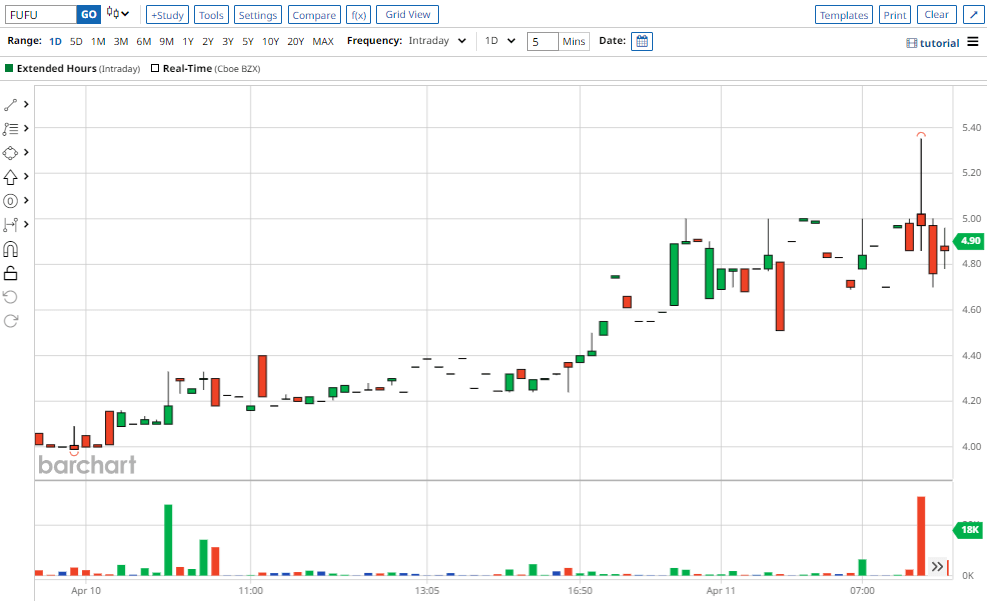Viewport: 994px width, 604px height.
Task: Select the 20Y range
Action: coord(295,41)
